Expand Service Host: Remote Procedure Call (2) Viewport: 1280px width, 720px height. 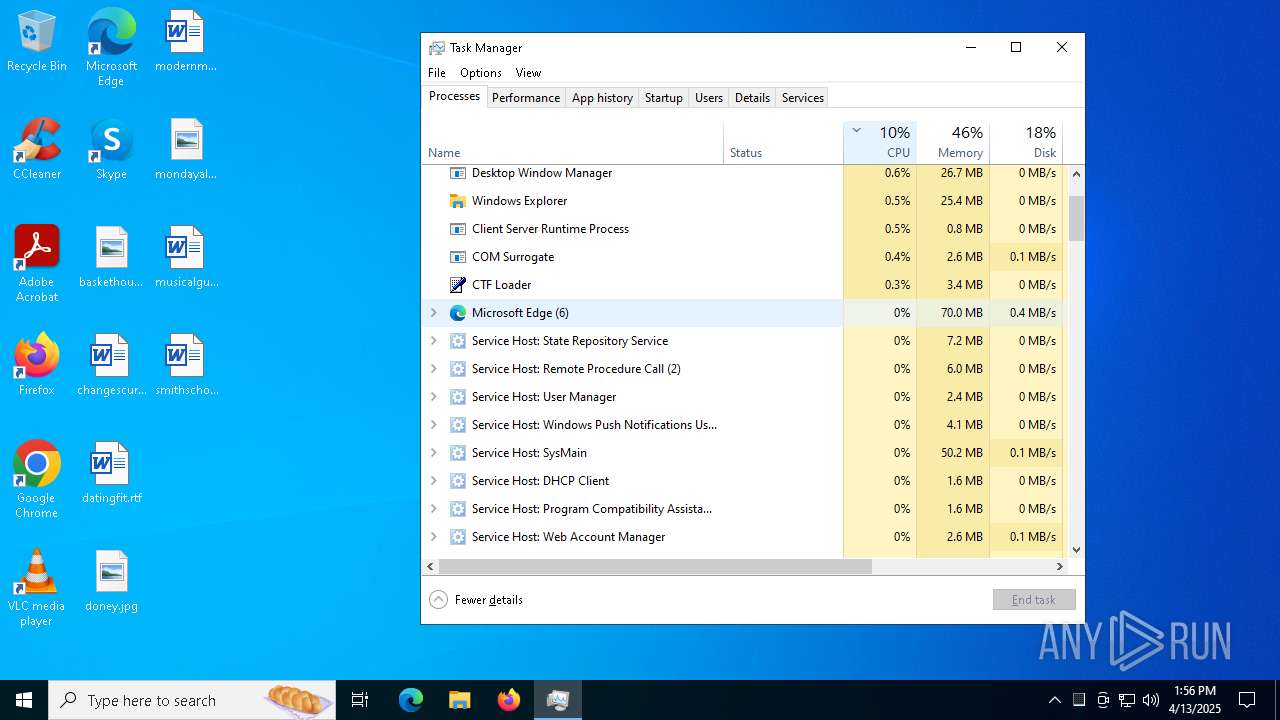[x=433, y=369]
